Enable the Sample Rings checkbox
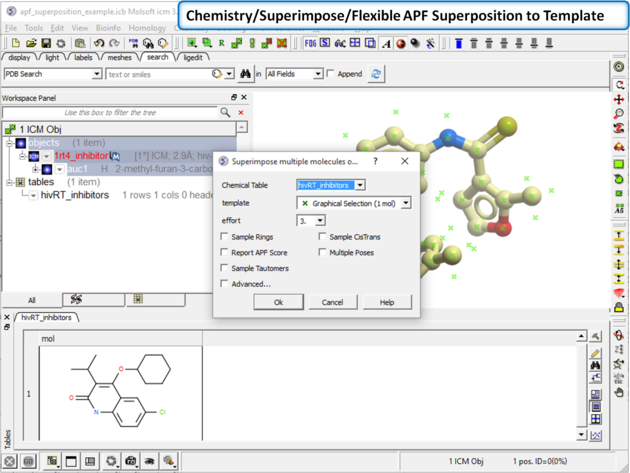This screenshot has width=630, height=473. tap(225, 237)
